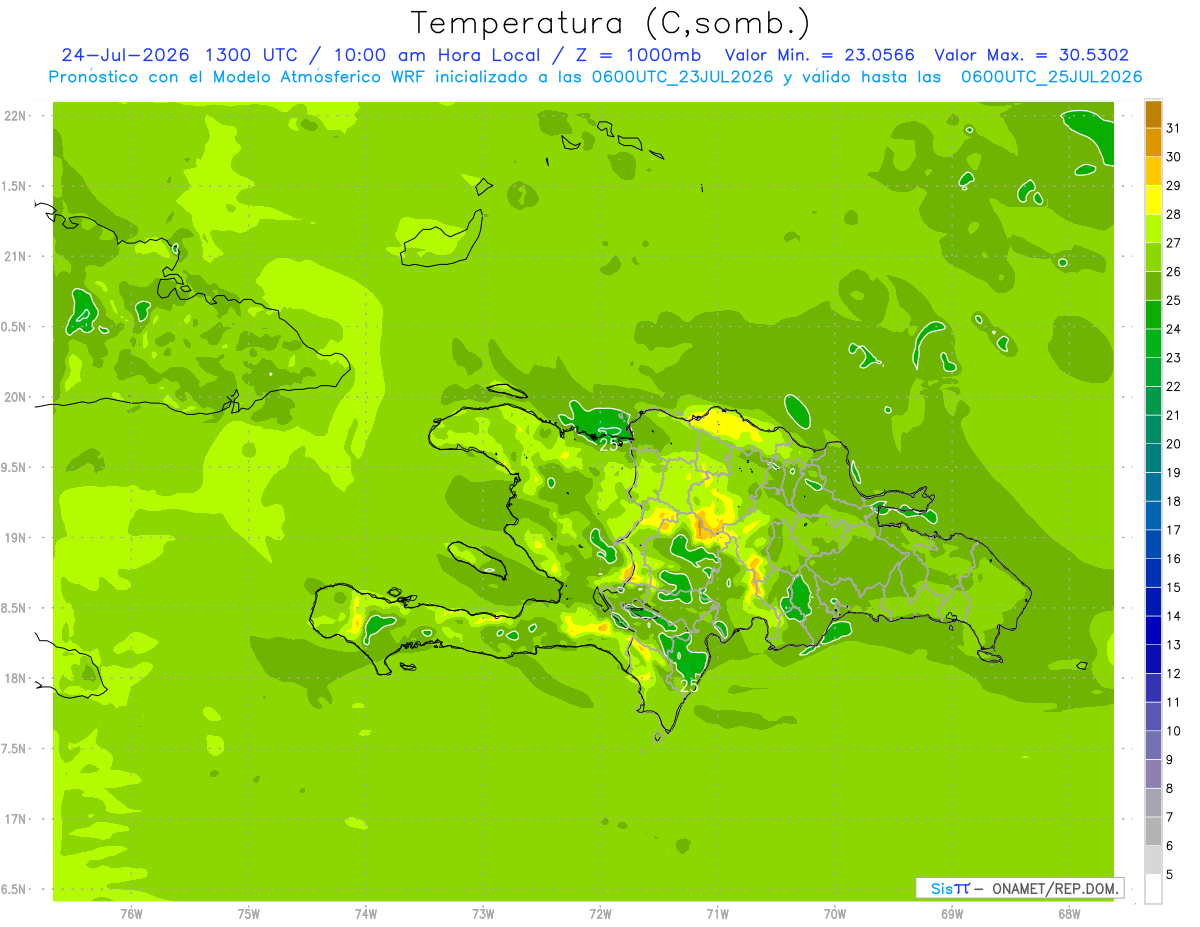Click the orange swatch between 30 and 31
This screenshot has width=1200, height=927.
(1153, 143)
